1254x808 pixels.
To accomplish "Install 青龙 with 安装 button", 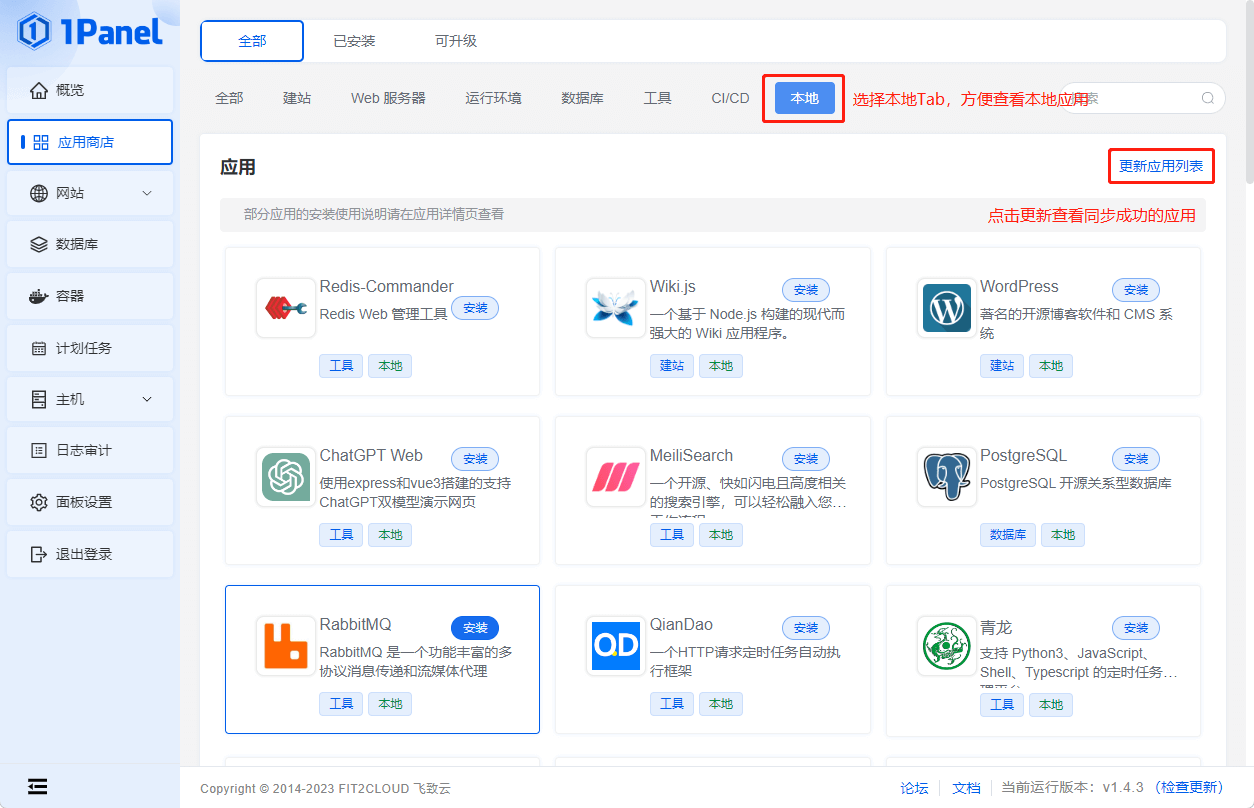I will 1136,628.
